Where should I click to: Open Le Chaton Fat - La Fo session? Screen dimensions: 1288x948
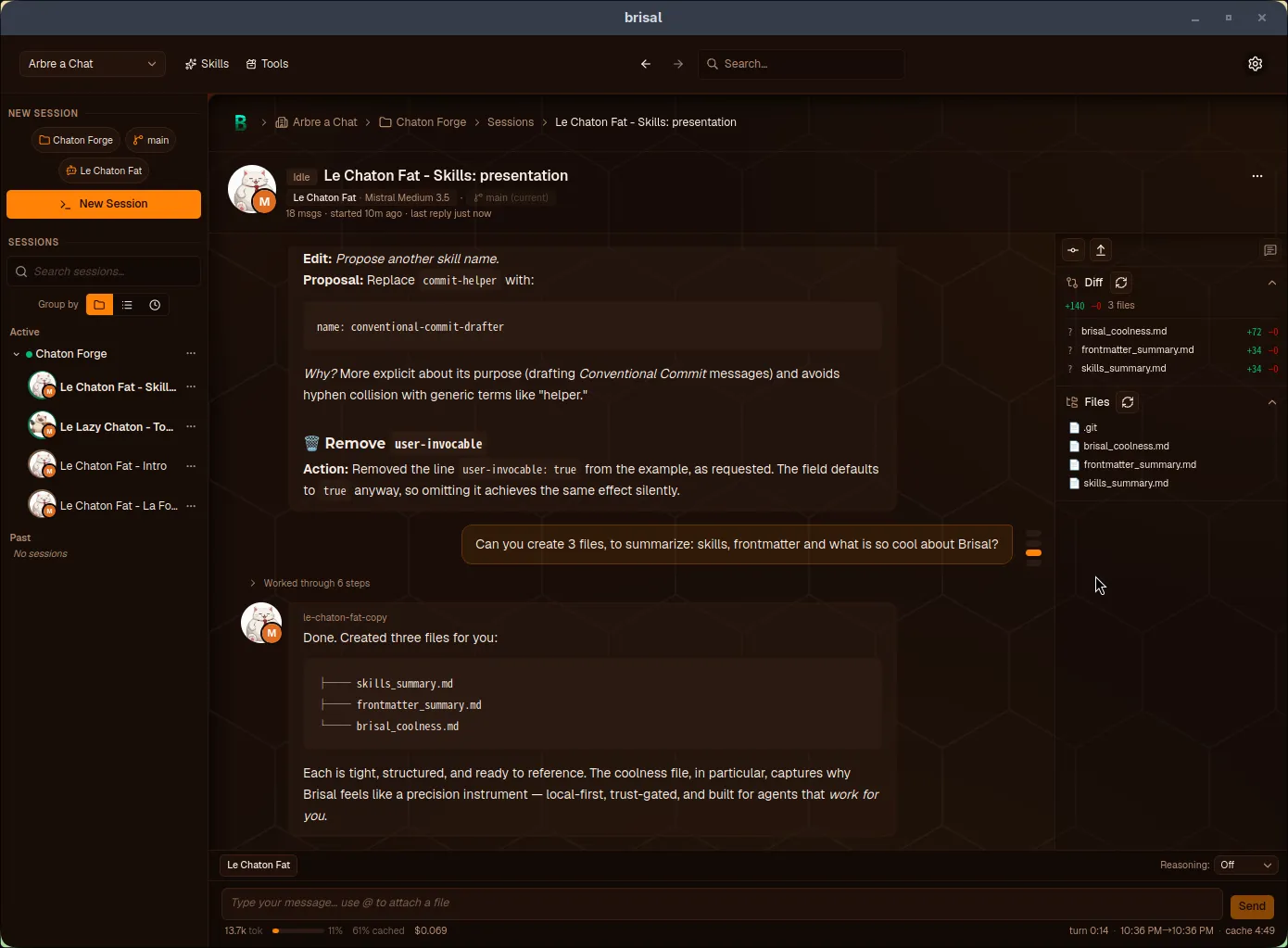point(104,506)
